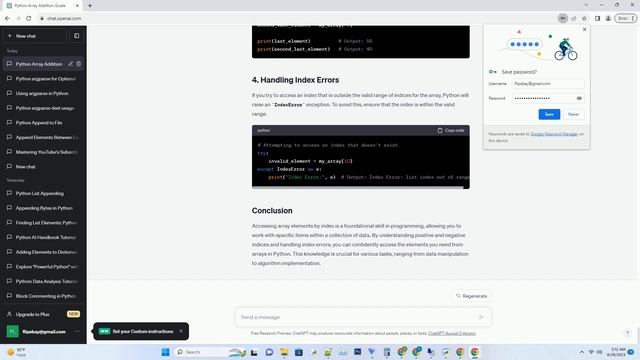Open File Explorer from the taskbar
640x360 pixels.
tap(284, 352)
